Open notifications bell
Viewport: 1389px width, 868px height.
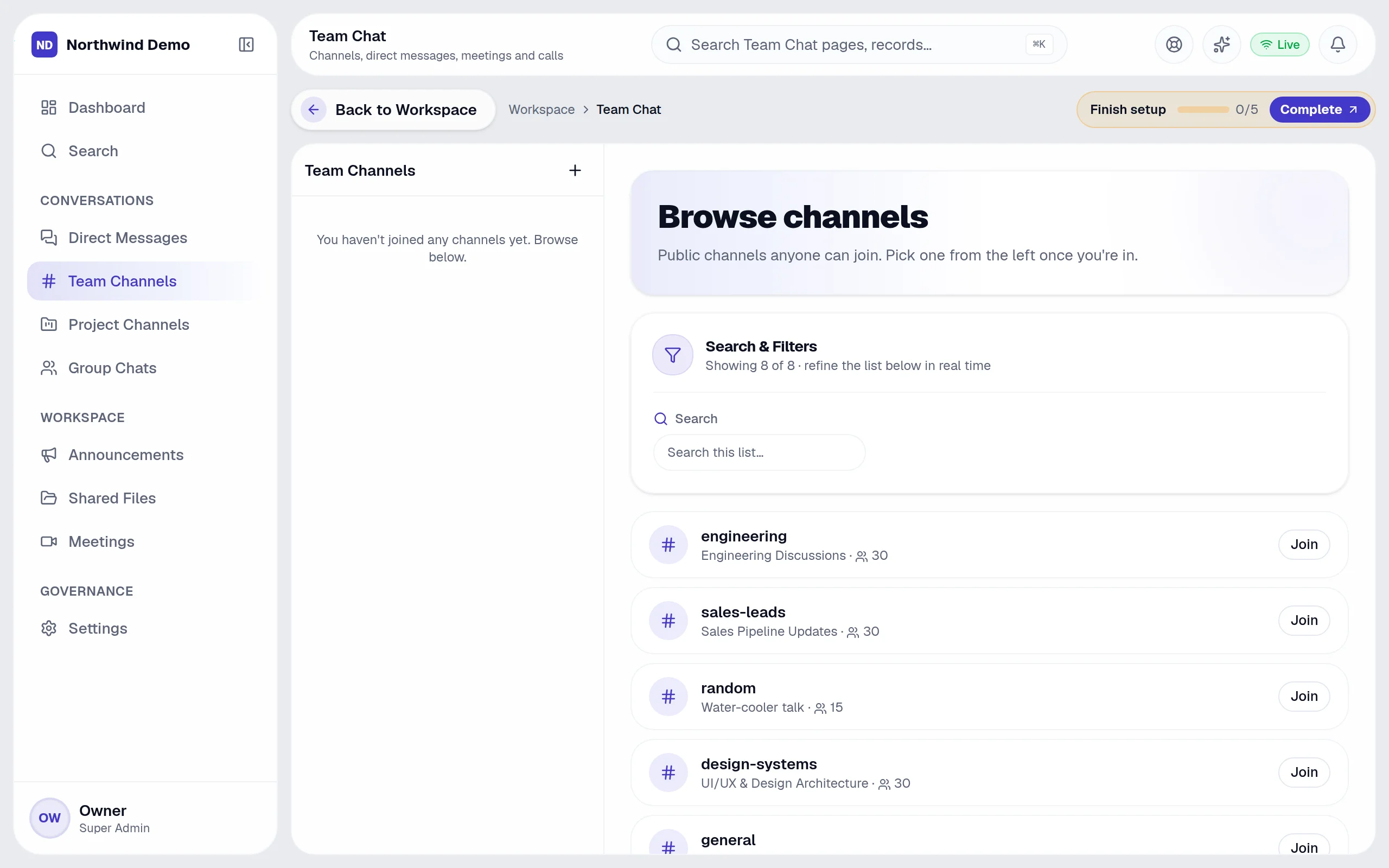1338,44
